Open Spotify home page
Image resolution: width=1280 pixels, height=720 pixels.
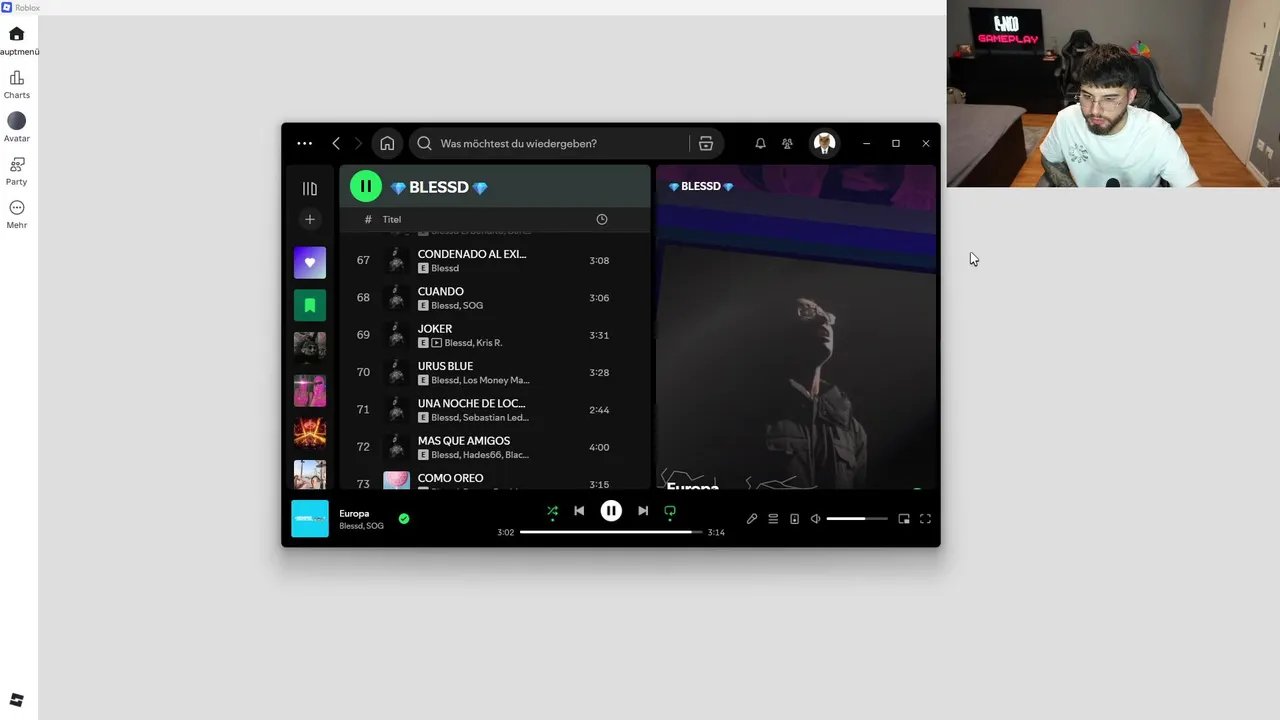387,143
